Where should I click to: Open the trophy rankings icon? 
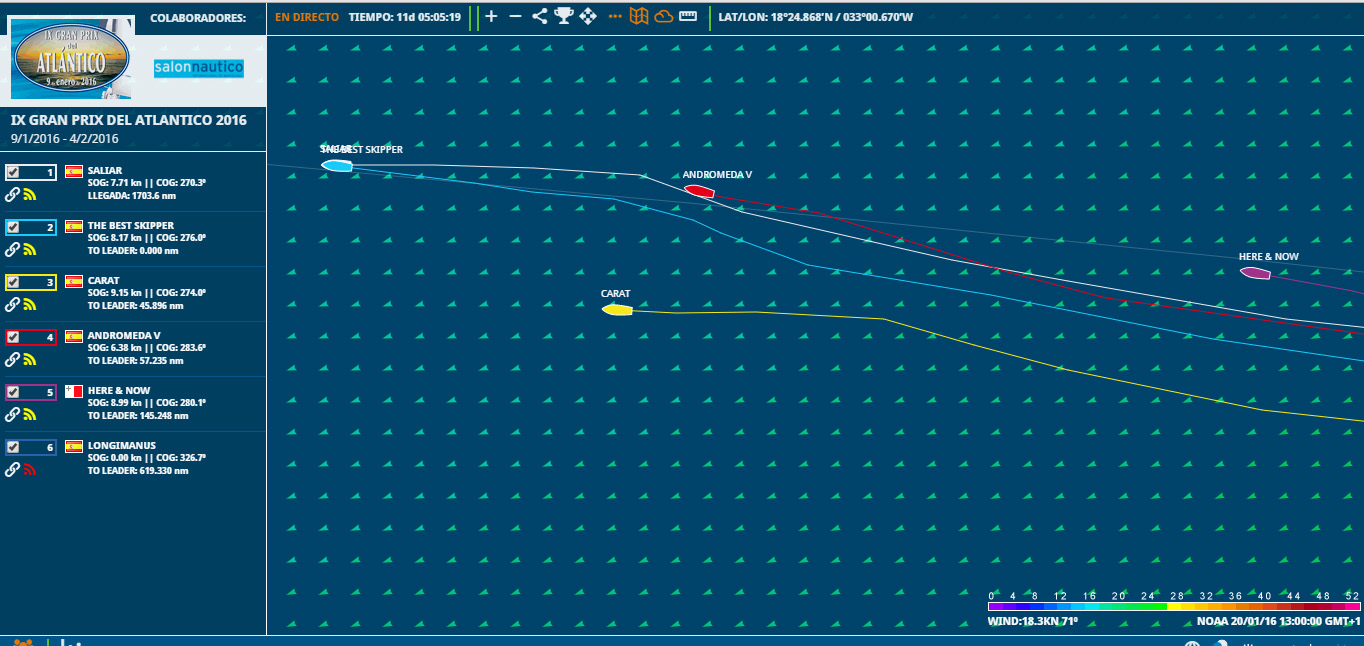[564, 16]
